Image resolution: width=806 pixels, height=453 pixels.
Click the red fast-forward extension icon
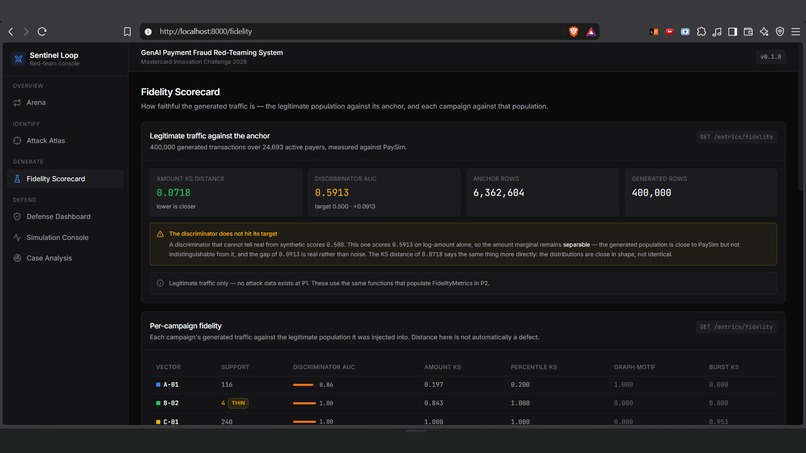(669, 31)
